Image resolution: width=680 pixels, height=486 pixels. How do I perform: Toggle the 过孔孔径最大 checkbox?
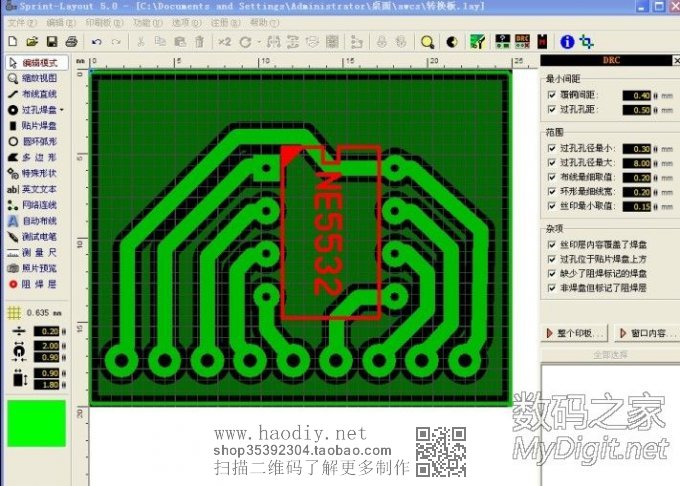(x=552, y=162)
